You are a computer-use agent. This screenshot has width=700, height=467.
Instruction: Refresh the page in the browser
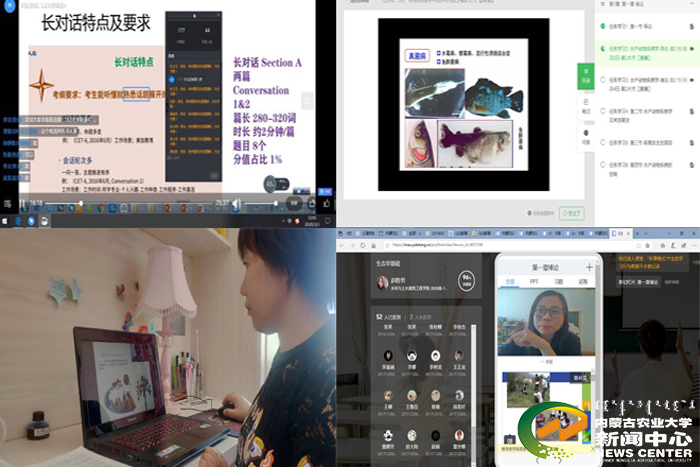point(362,245)
